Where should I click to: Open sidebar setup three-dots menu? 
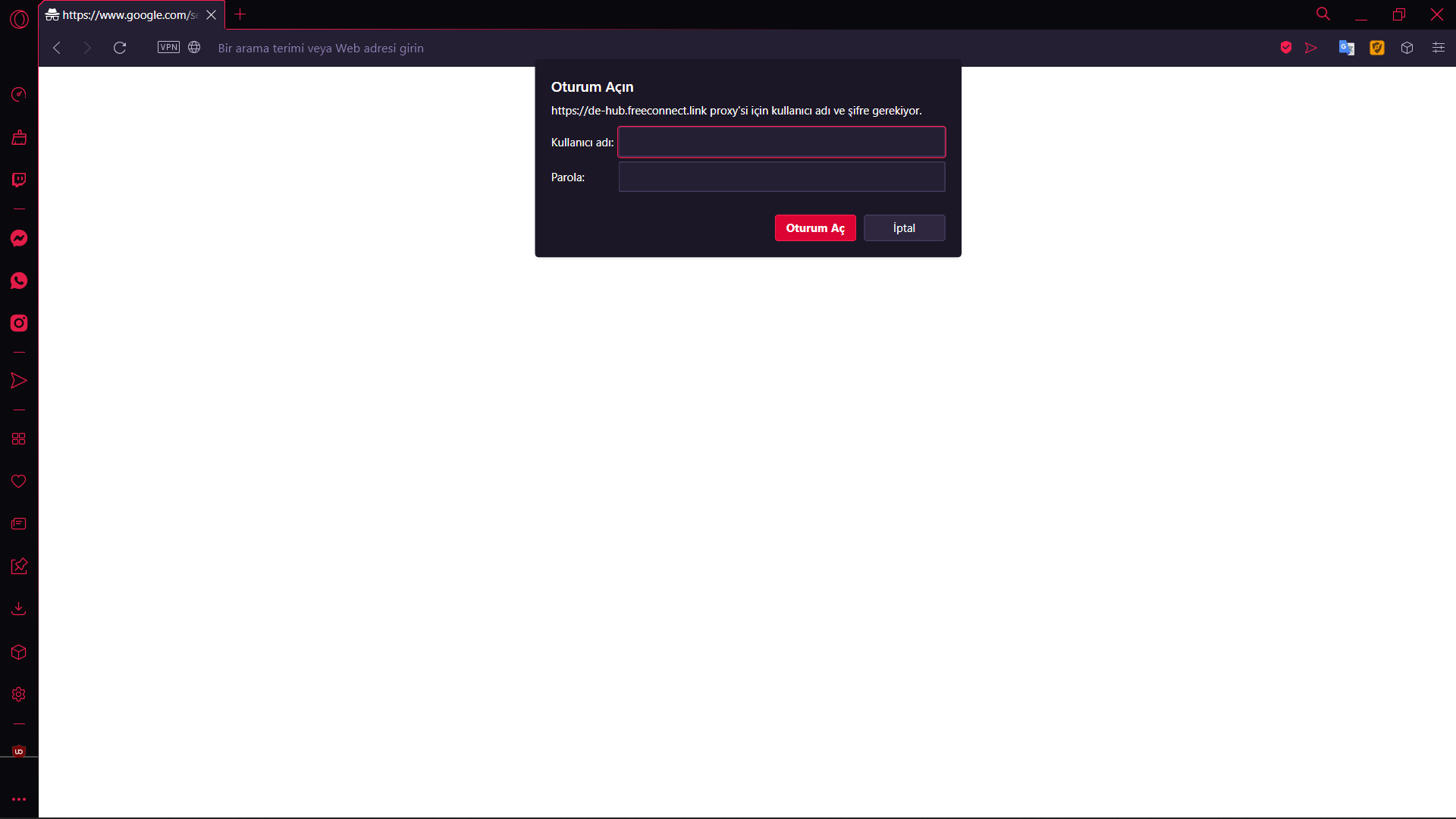pyautogui.click(x=19, y=799)
